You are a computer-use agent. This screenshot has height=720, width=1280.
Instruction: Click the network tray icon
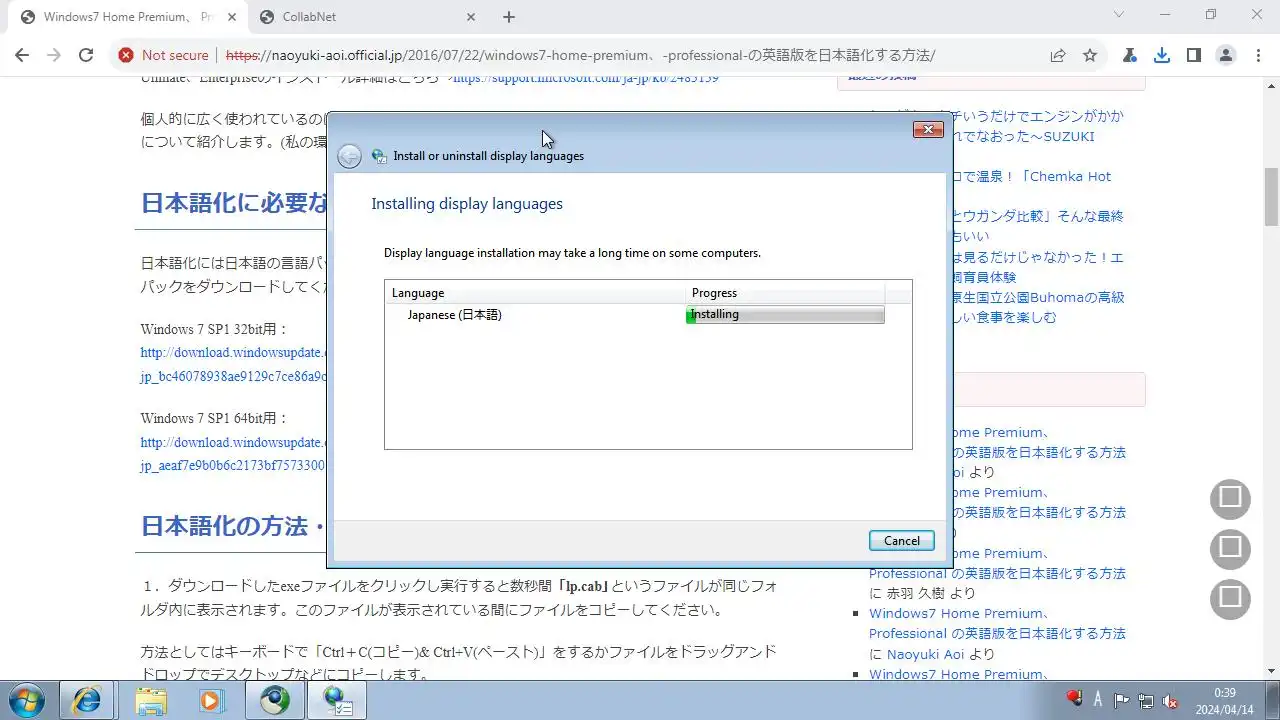click(x=1145, y=700)
